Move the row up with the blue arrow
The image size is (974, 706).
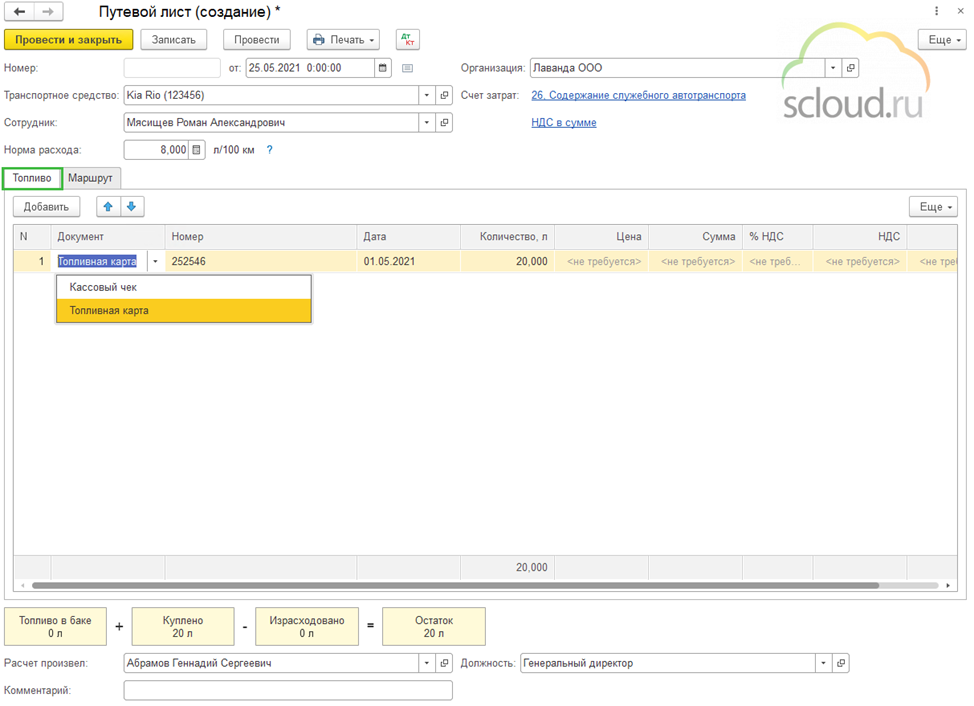point(108,207)
